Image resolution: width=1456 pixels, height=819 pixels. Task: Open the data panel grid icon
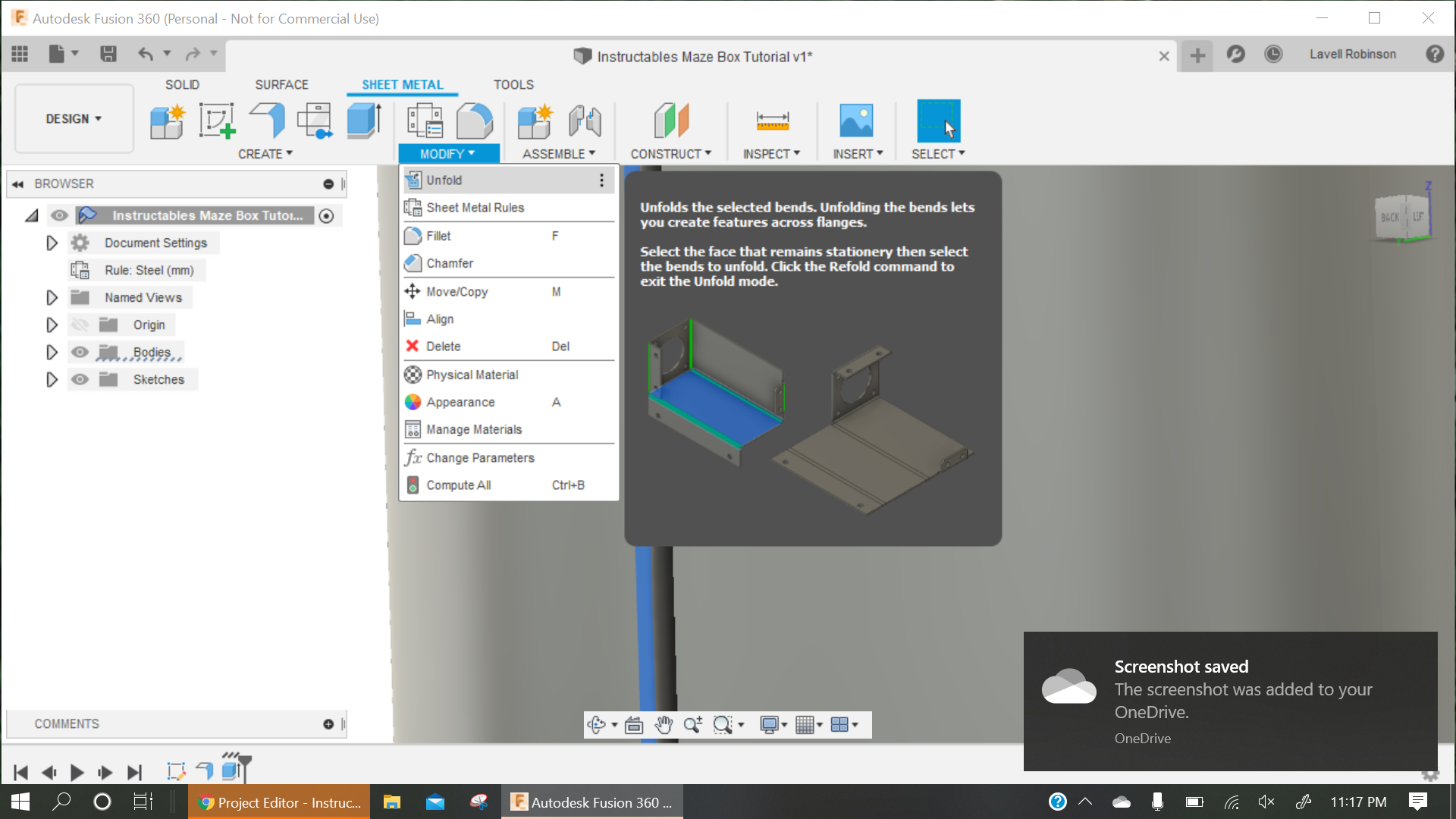[20, 54]
